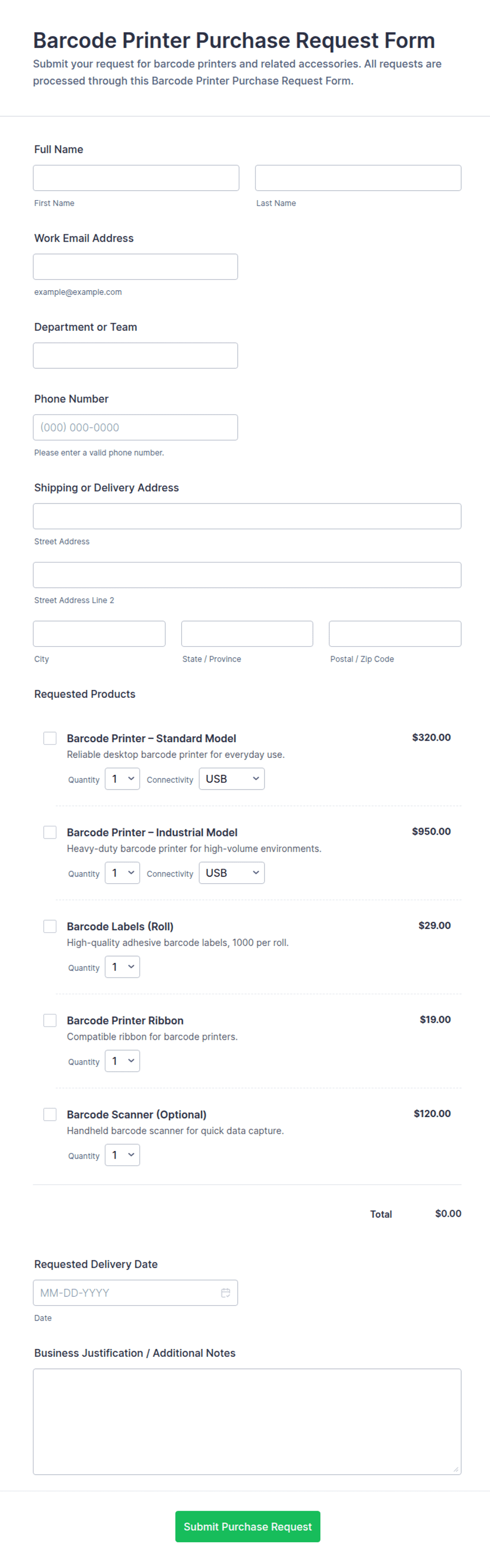The height and width of the screenshot is (1568, 490).
Task: Click into the Last Name field
Action: click(358, 177)
